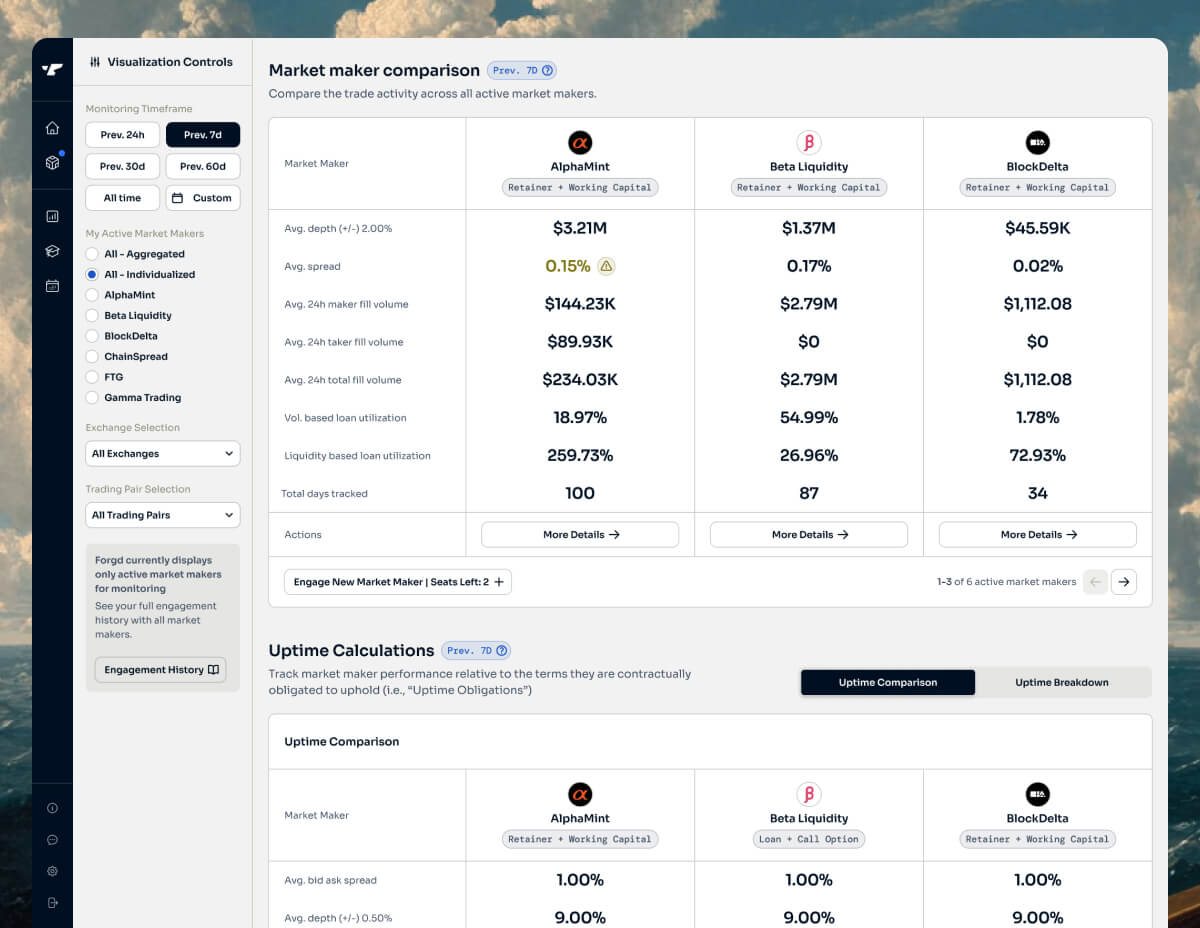Switch to the Uptime Comparison tab
Image resolution: width=1200 pixels, height=928 pixels.
(888, 682)
